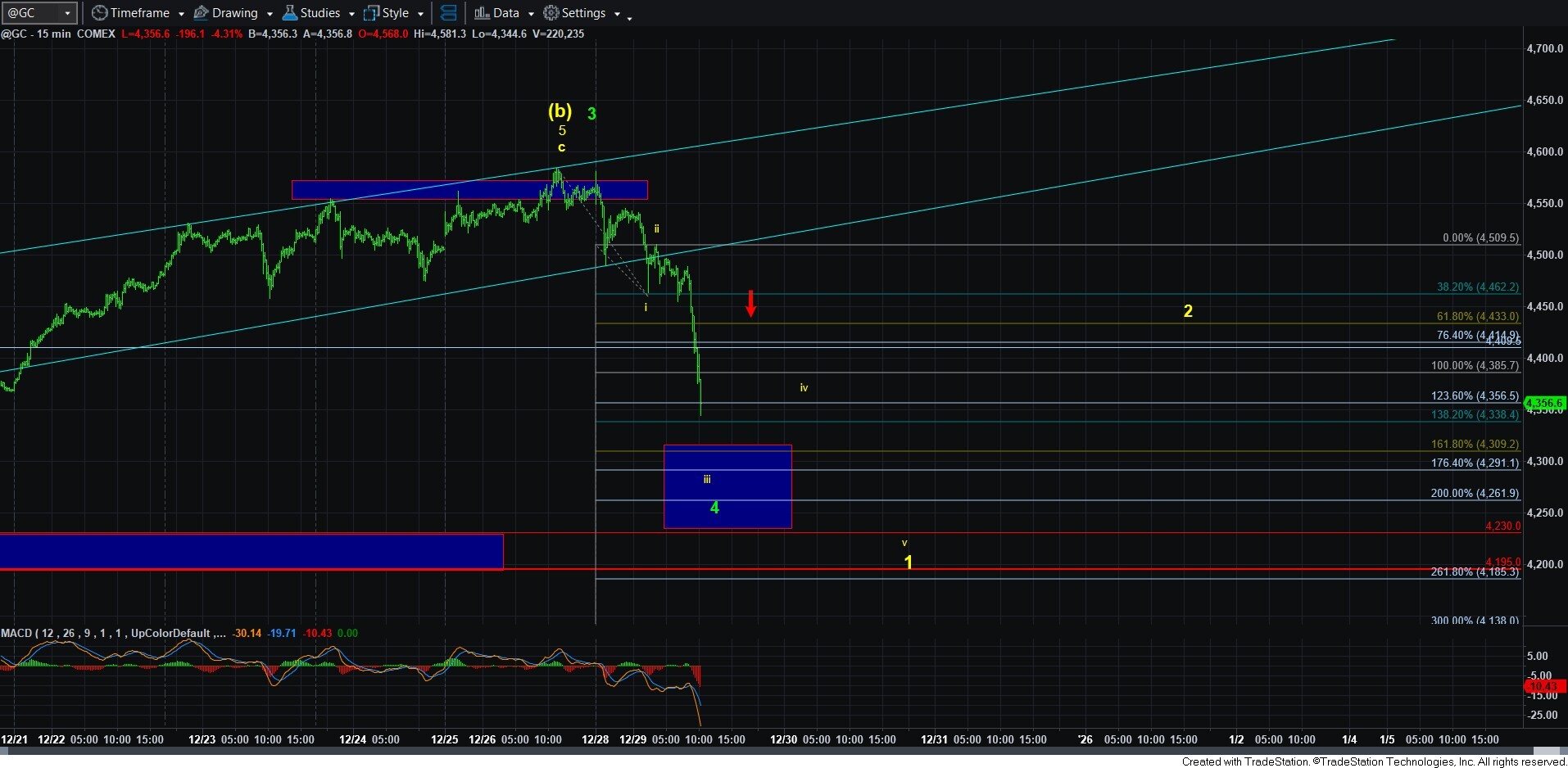The width and height of the screenshot is (1568, 768).
Task: Click the @GC - 15 min COMEX status text
Action: (58, 34)
